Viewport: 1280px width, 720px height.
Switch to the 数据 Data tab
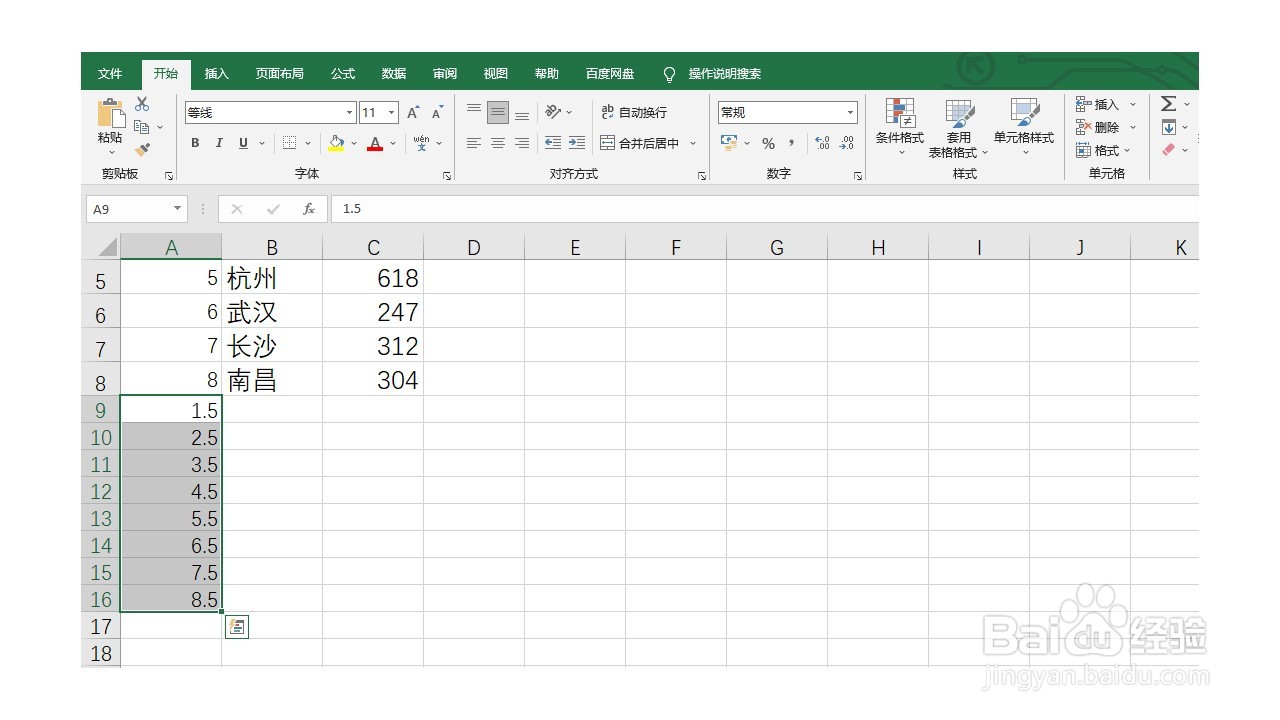(394, 74)
